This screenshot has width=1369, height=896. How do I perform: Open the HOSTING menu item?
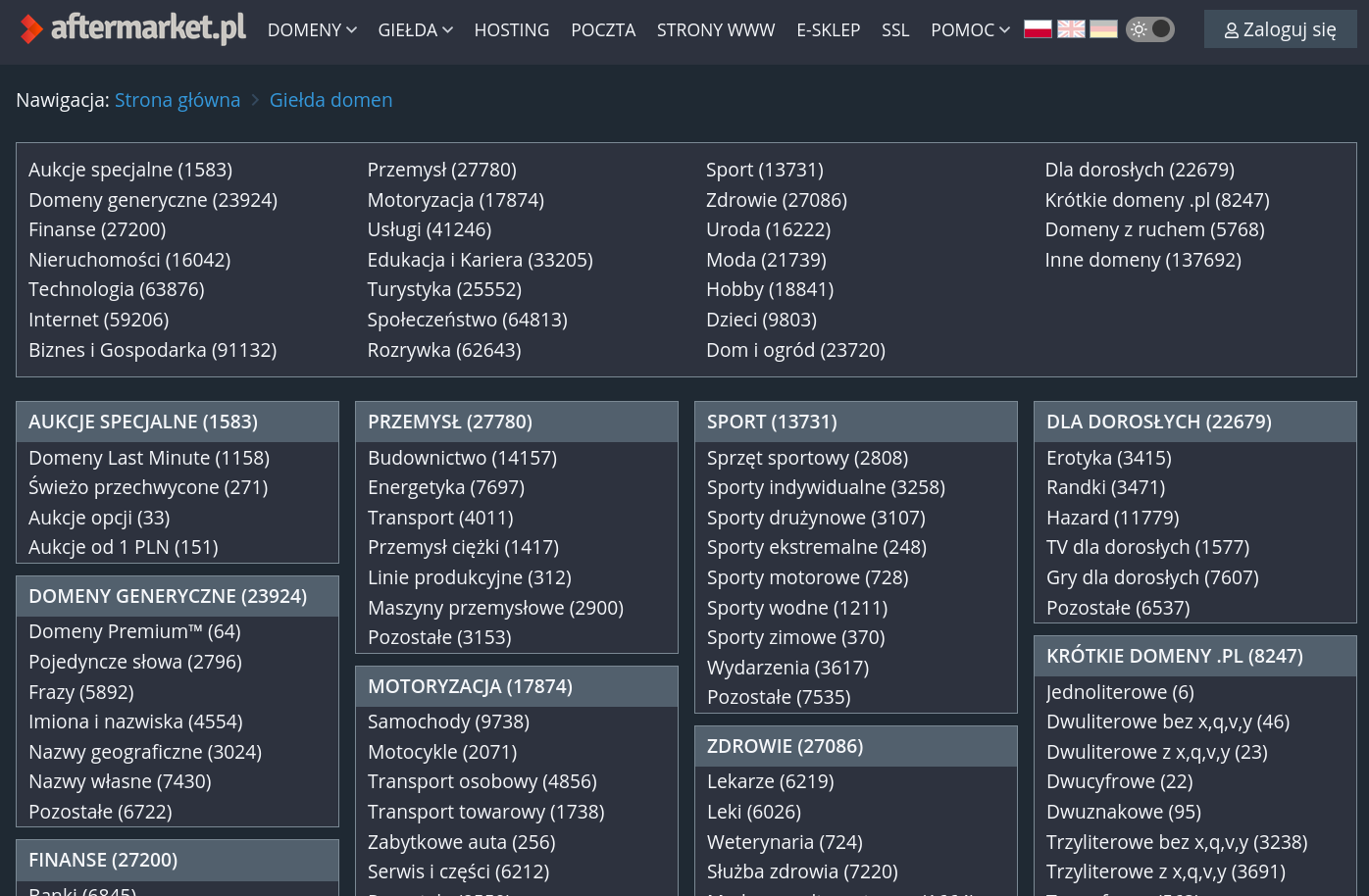(x=512, y=30)
